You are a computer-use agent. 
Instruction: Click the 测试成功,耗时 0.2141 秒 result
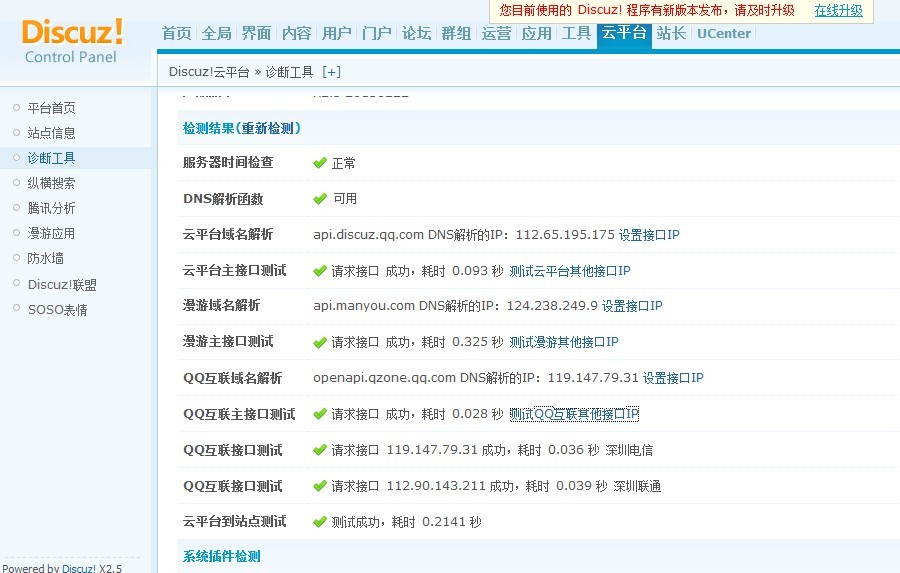tap(406, 522)
